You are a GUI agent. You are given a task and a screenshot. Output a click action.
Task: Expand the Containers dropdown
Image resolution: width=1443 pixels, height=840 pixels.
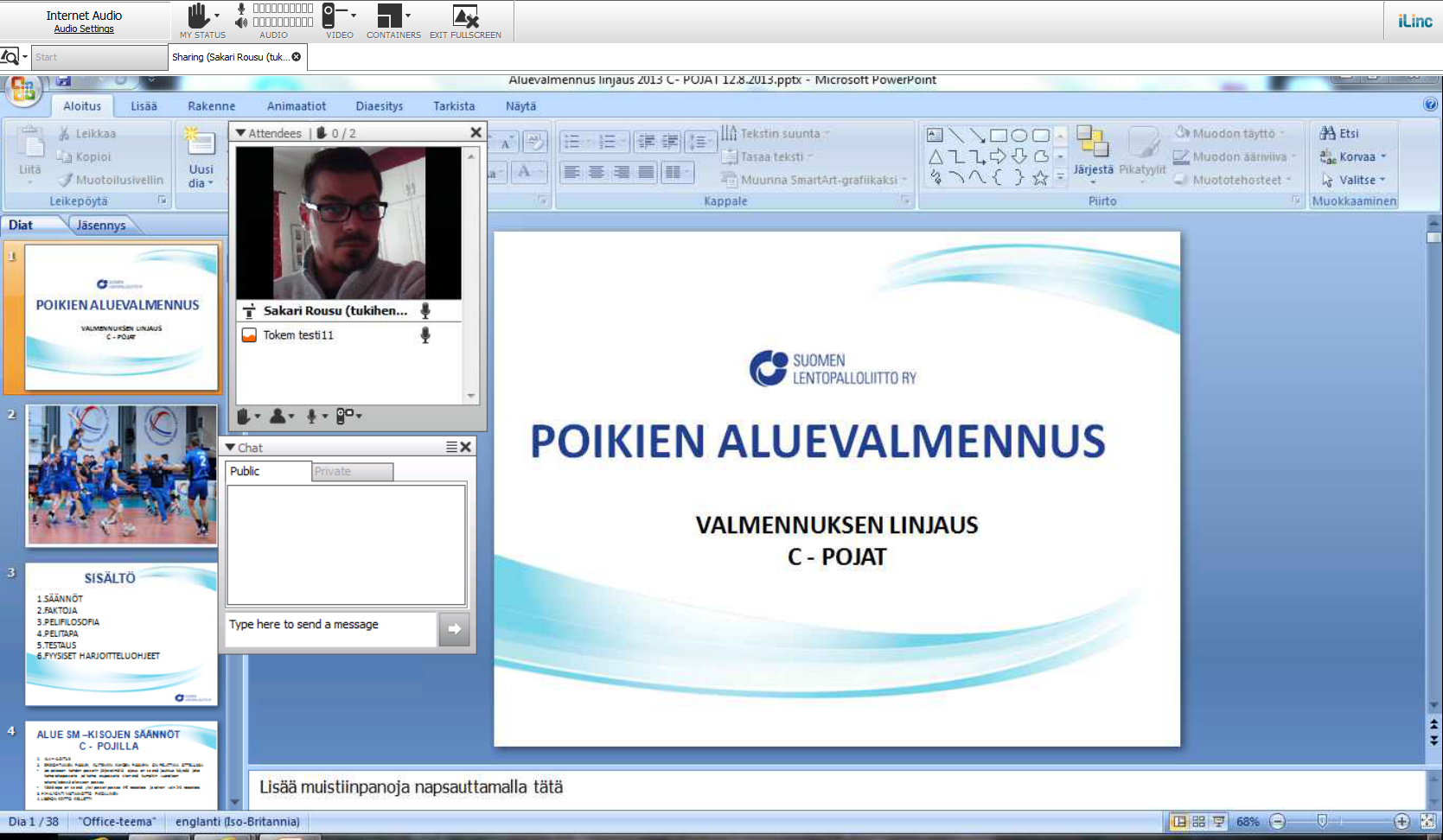[408, 16]
